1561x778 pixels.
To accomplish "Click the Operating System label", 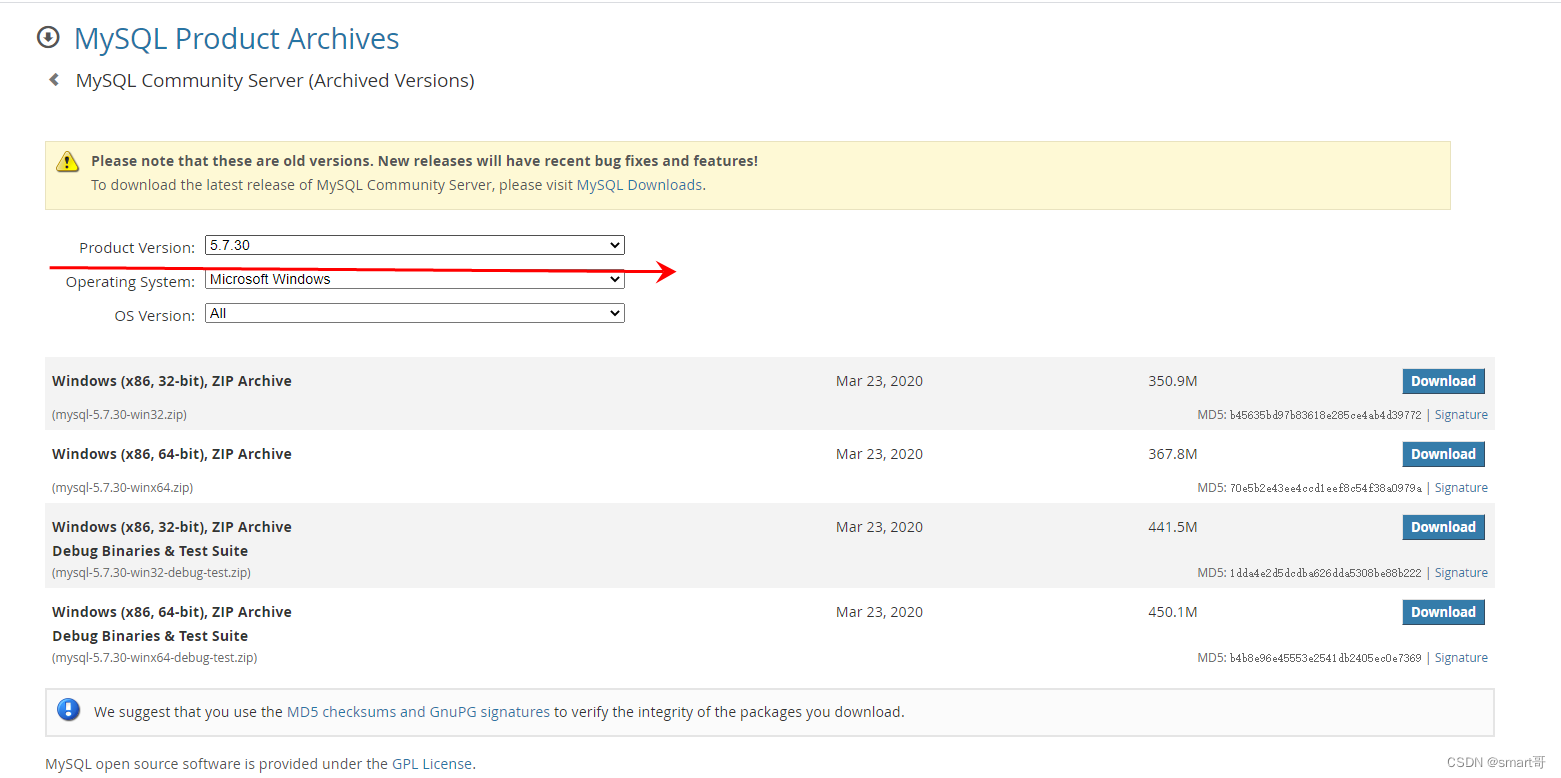I will [x=130, y=282].
